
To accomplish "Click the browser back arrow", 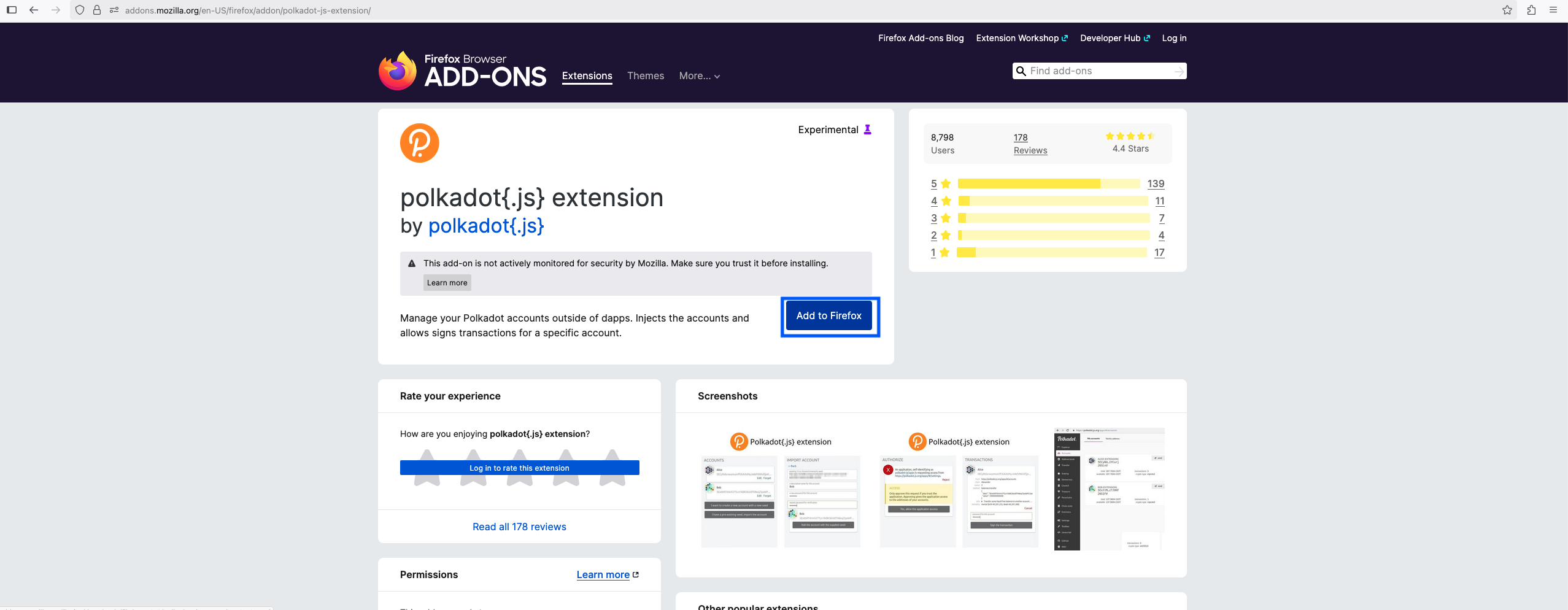I will (x=34, y=10).
